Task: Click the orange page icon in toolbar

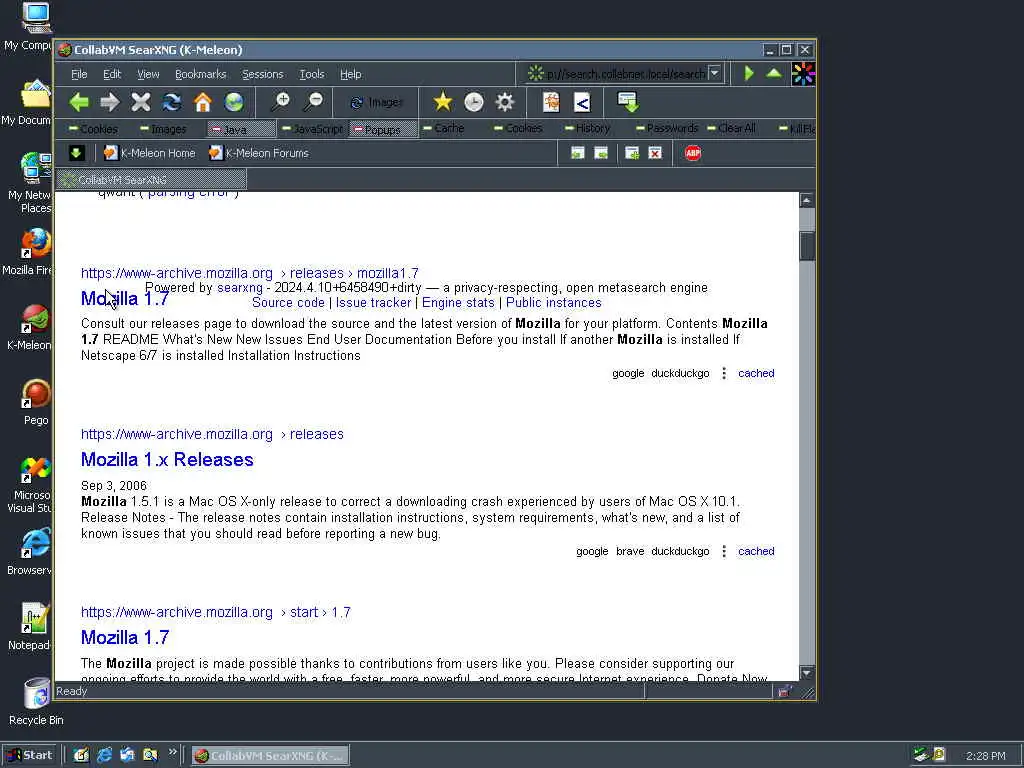Action: [551, 102]
